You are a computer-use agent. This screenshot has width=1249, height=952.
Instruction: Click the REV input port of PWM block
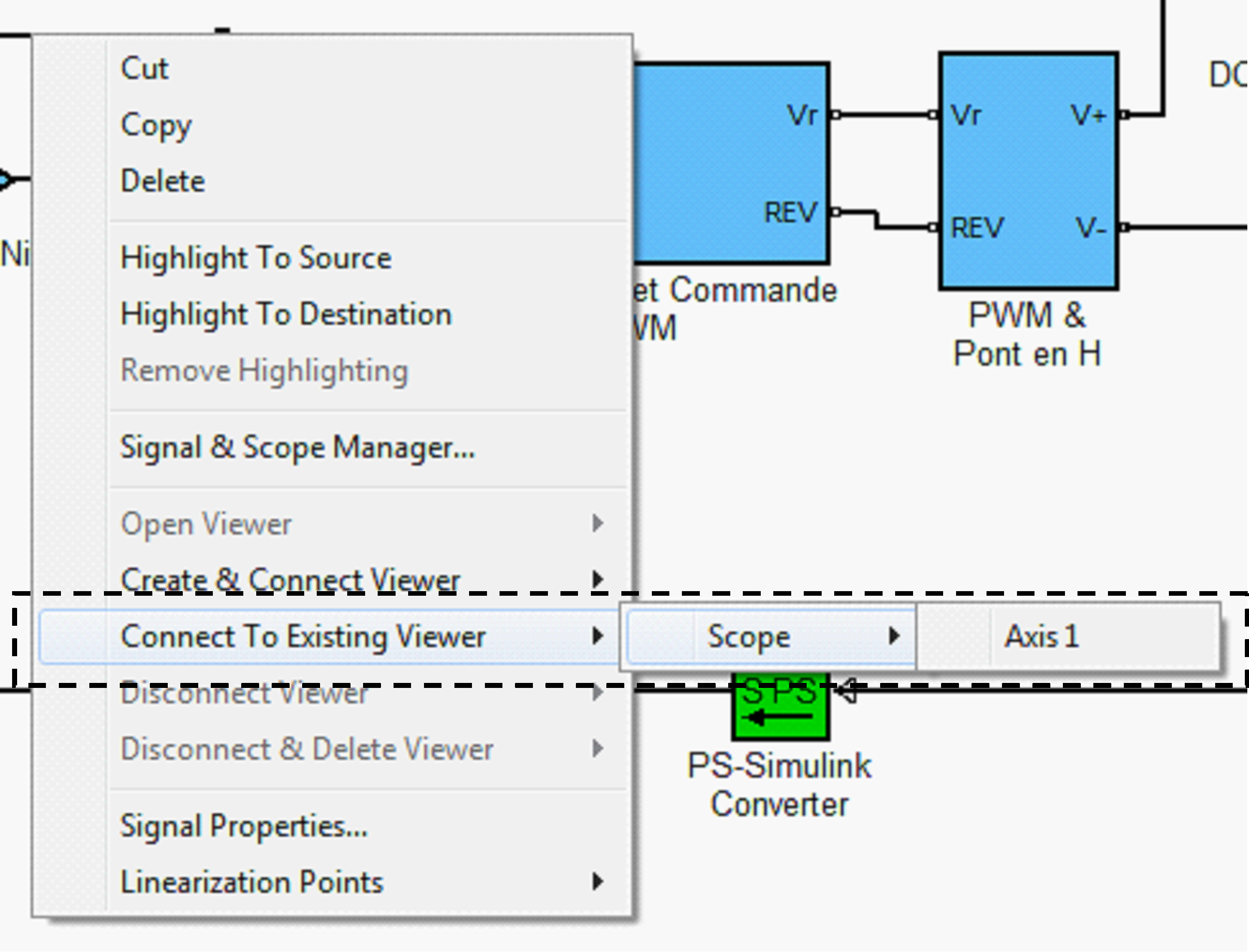coord(933,228)
